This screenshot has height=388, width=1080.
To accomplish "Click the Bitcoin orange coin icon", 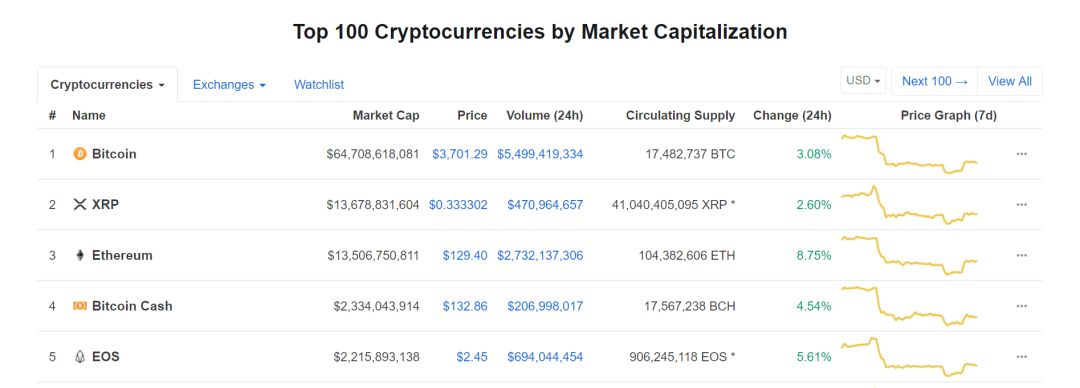I will pos(80,154).
